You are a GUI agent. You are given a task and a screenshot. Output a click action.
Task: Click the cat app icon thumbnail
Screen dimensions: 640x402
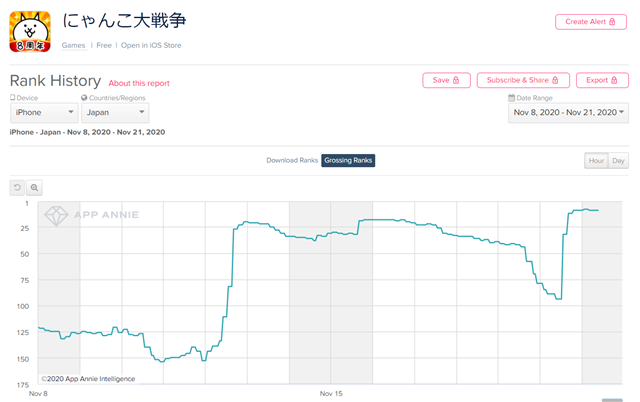[30, 31]
